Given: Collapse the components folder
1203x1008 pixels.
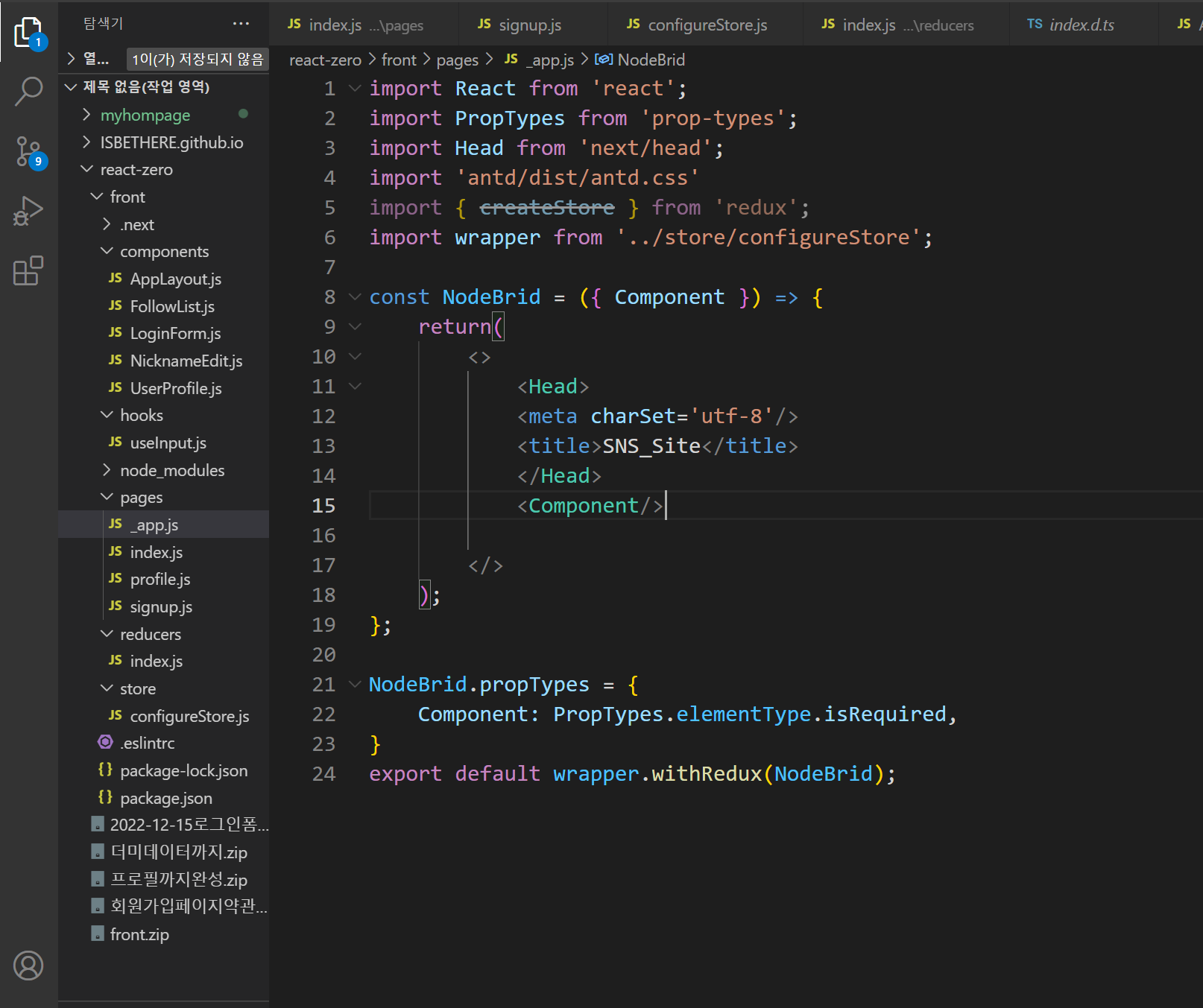Looking at the screenshot, I should point(164,252).
